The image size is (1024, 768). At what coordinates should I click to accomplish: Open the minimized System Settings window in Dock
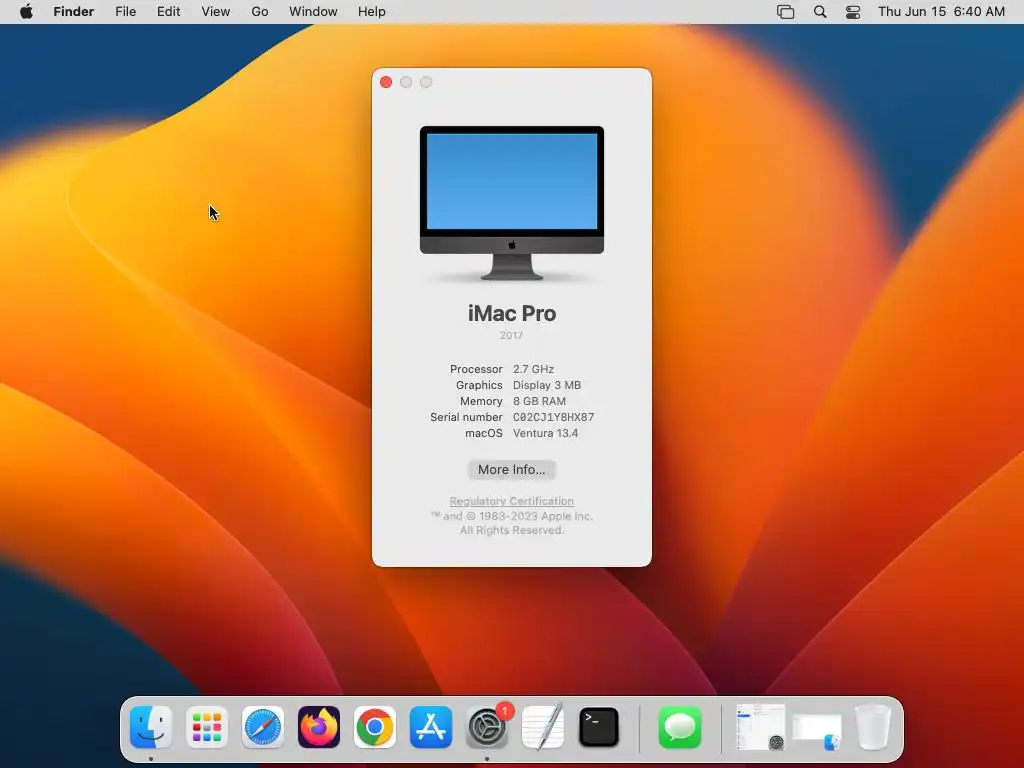[761, 727]
